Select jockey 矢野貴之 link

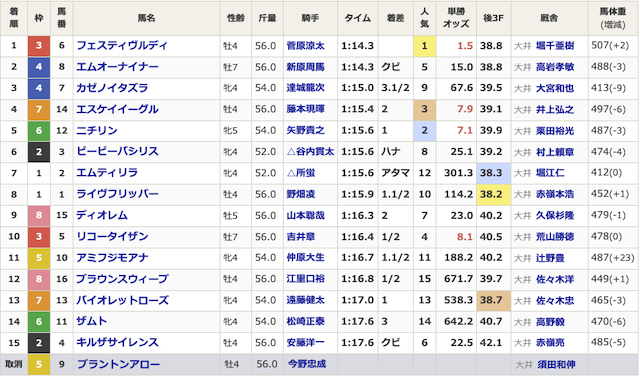tap(305, 131)
